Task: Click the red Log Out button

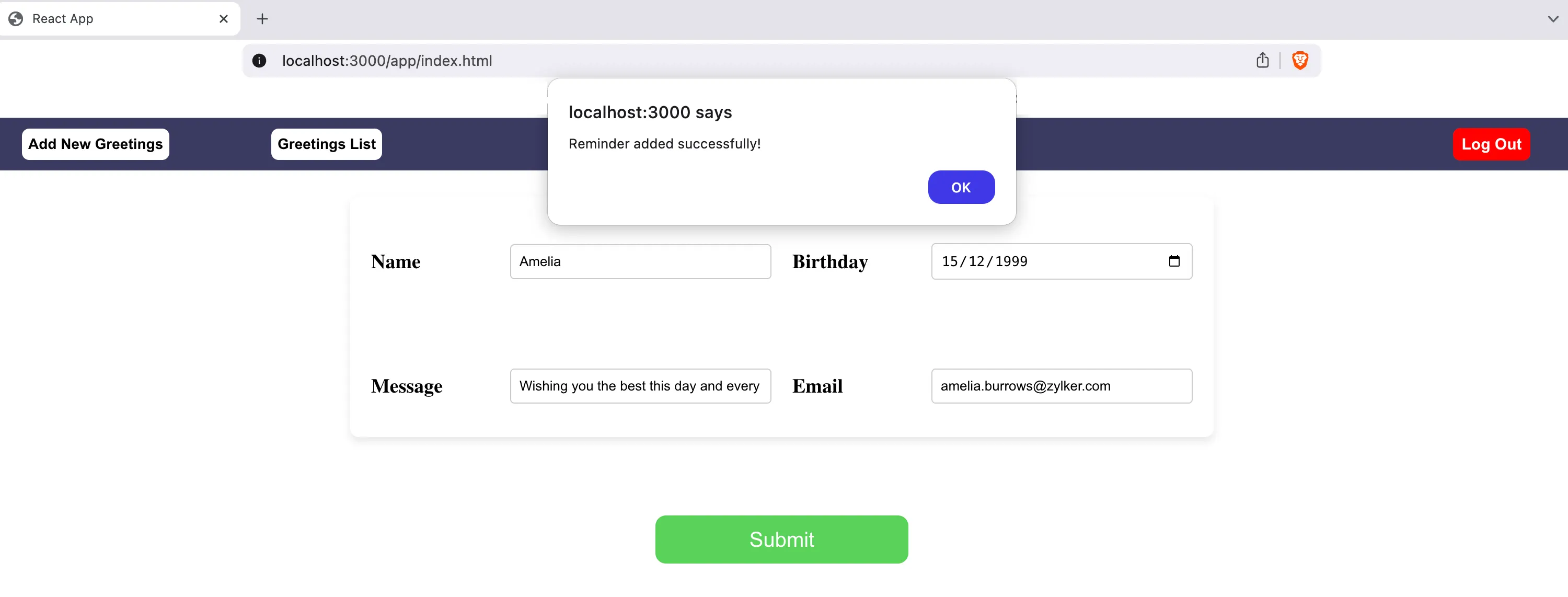Action: point(1491,144)
